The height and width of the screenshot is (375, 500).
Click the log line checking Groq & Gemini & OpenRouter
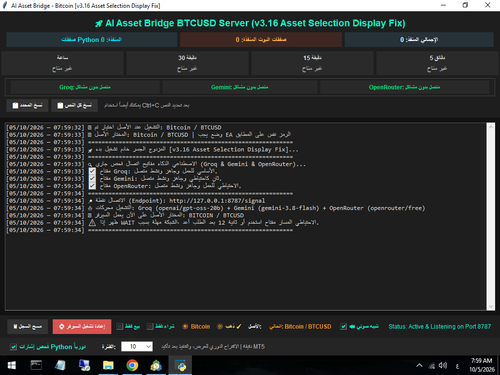click(x=156, y=164)
